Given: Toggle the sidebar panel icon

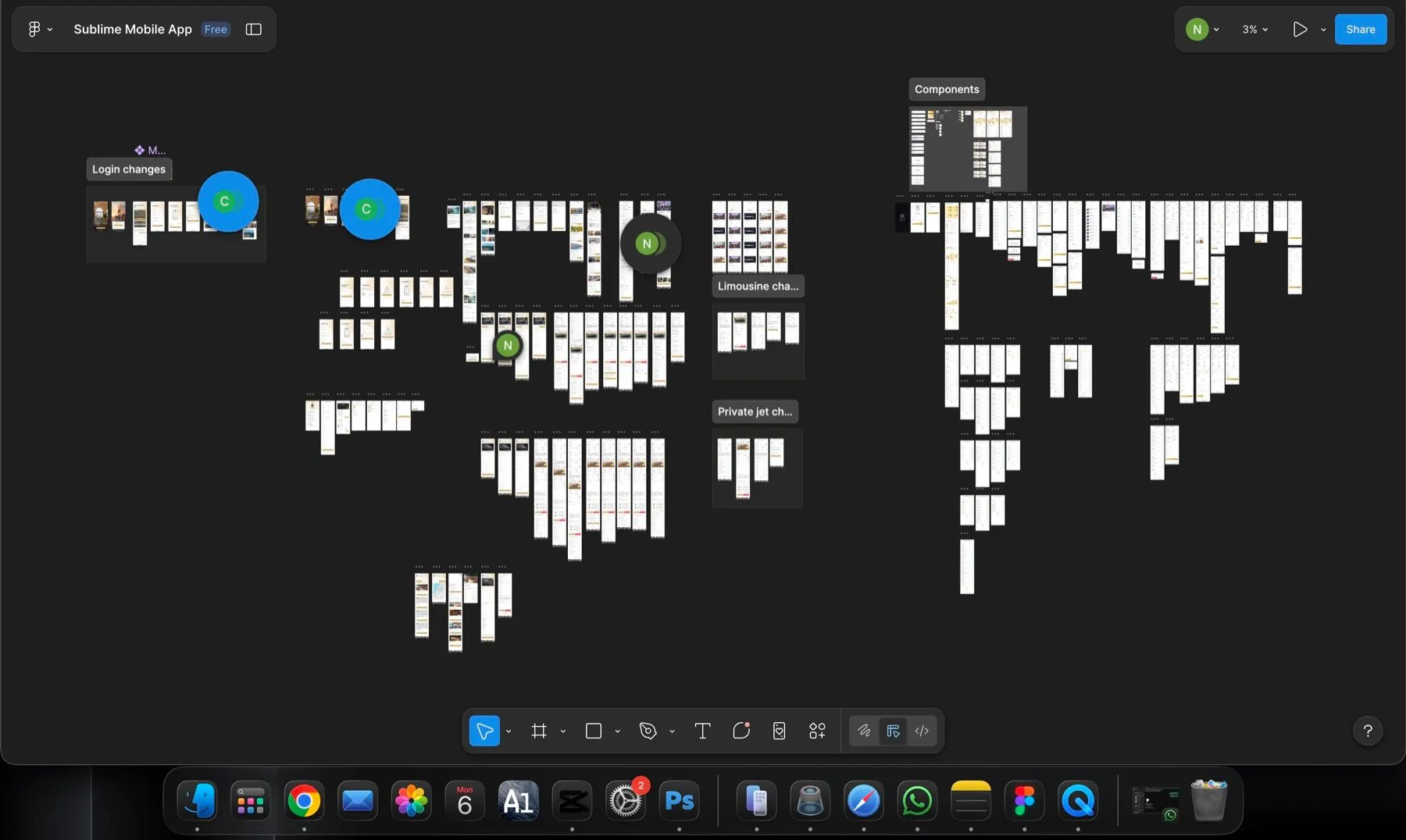Looking at the screenshot, I should tap(253, 29).
